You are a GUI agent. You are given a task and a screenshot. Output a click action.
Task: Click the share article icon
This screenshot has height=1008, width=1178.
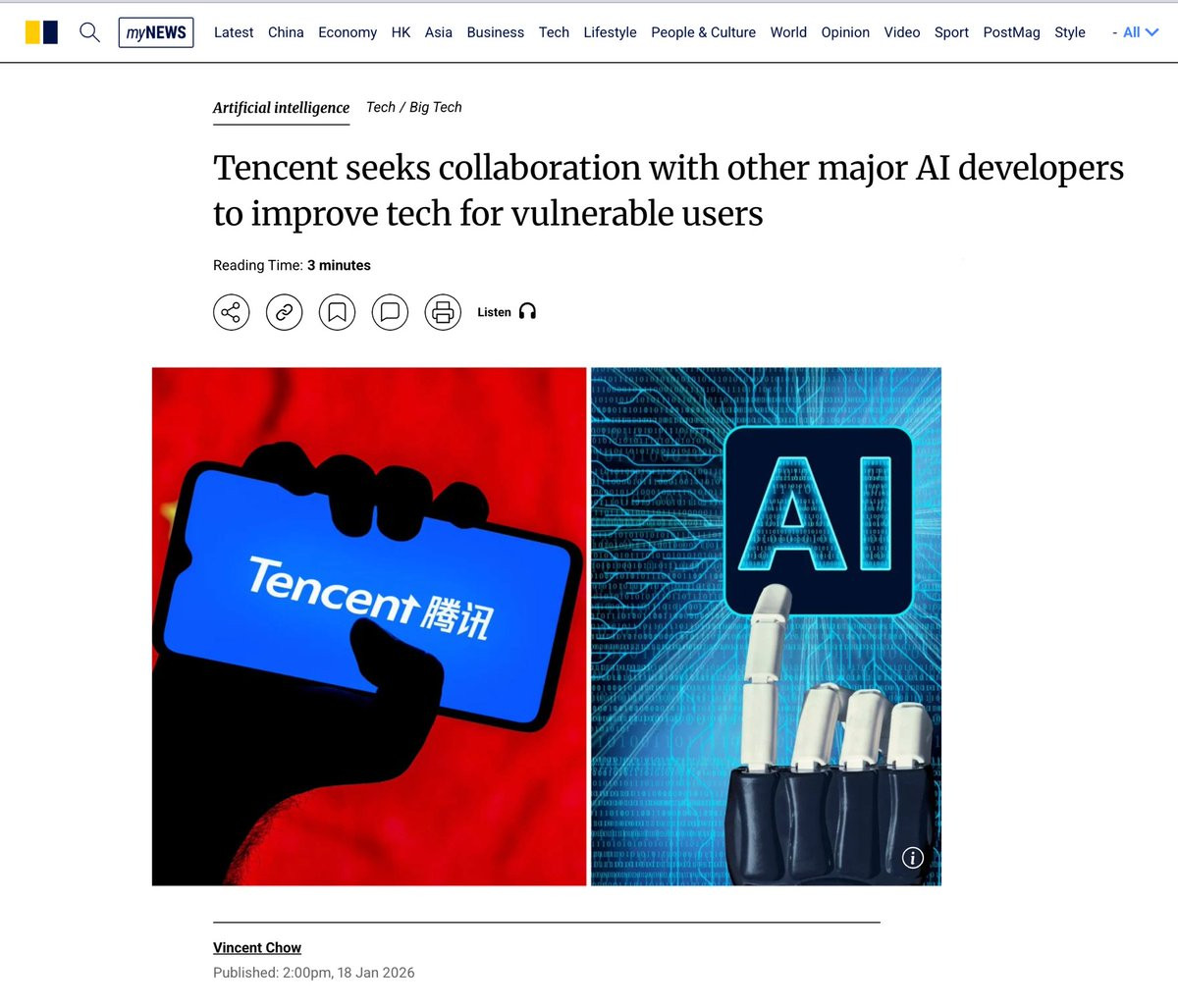(x=232, y=312)
